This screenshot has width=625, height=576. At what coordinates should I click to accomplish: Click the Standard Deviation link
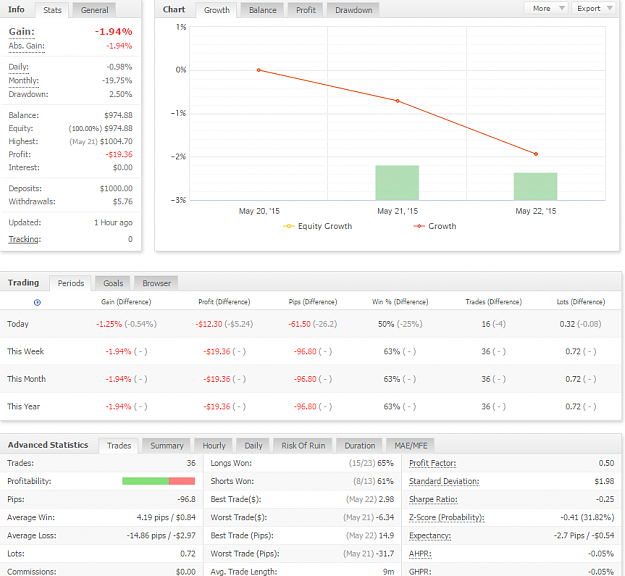(444, 481)
